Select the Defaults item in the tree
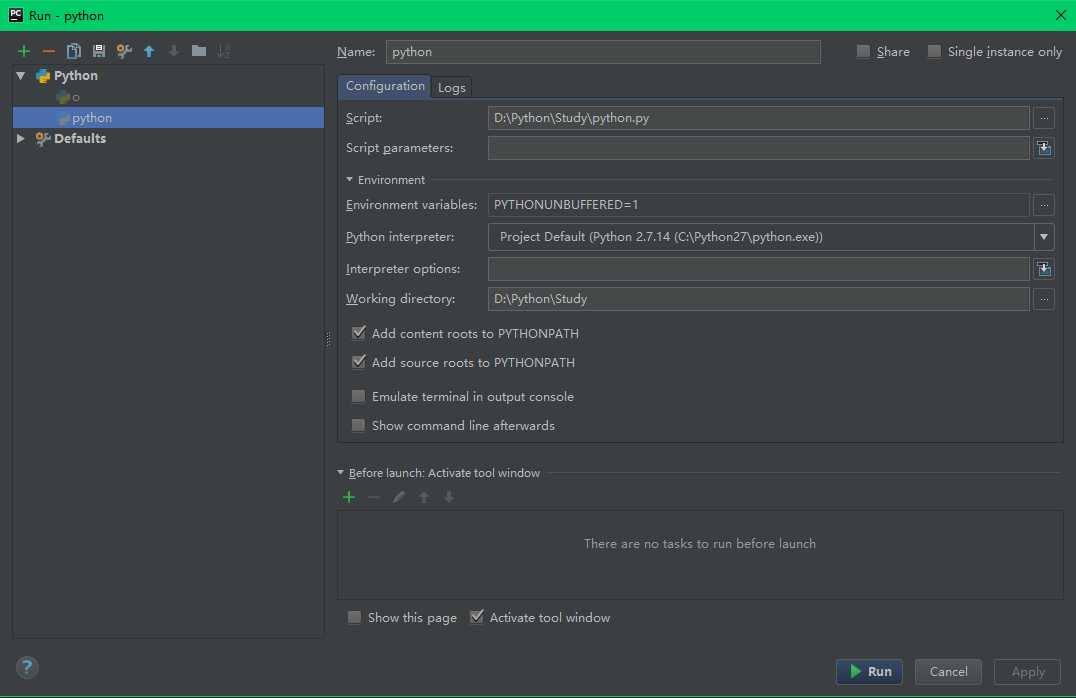This screenshot has height=698, width=1076. click(80, 139)
